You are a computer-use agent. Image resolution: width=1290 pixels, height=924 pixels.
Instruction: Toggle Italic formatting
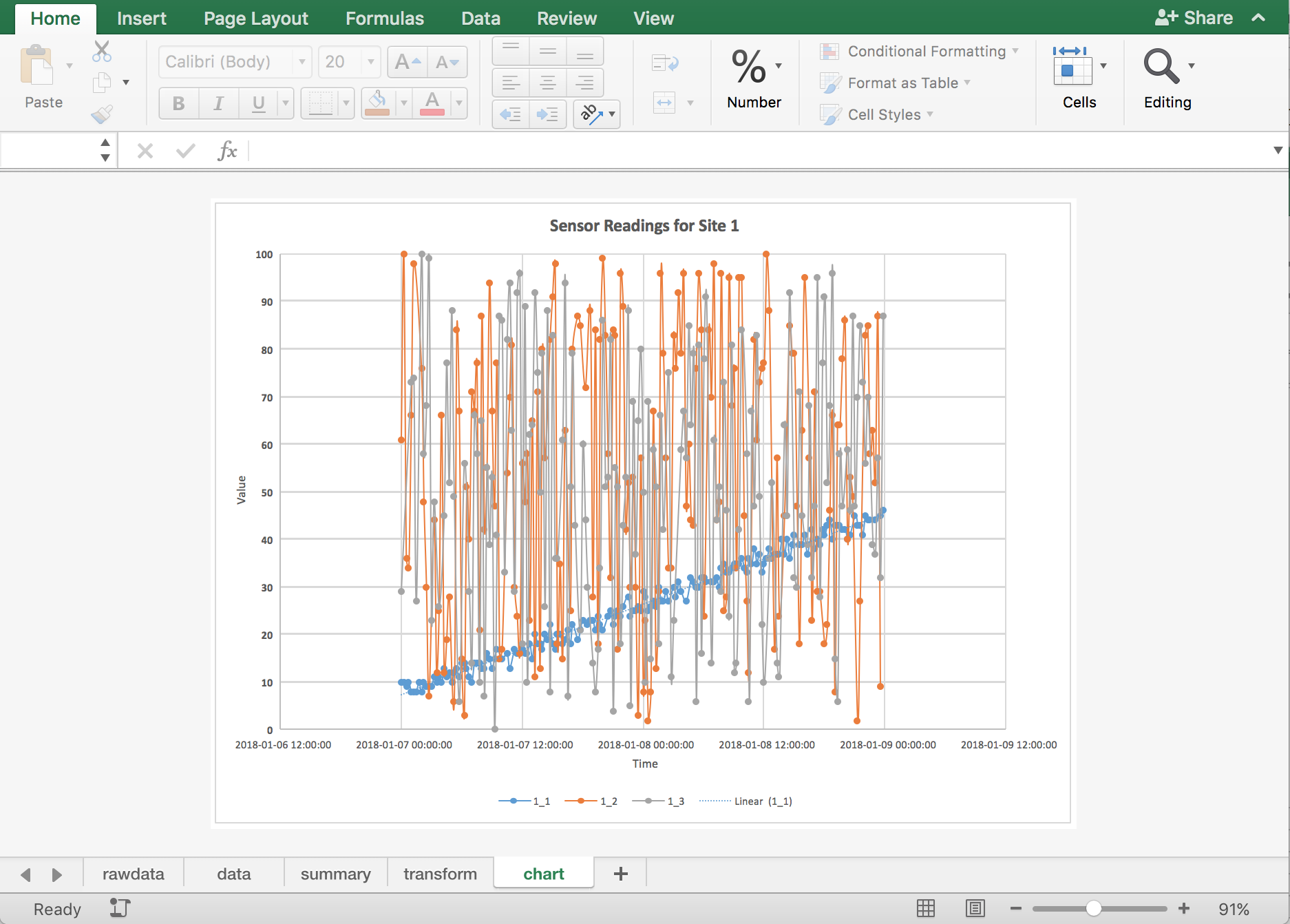click(x=219, y=103)
